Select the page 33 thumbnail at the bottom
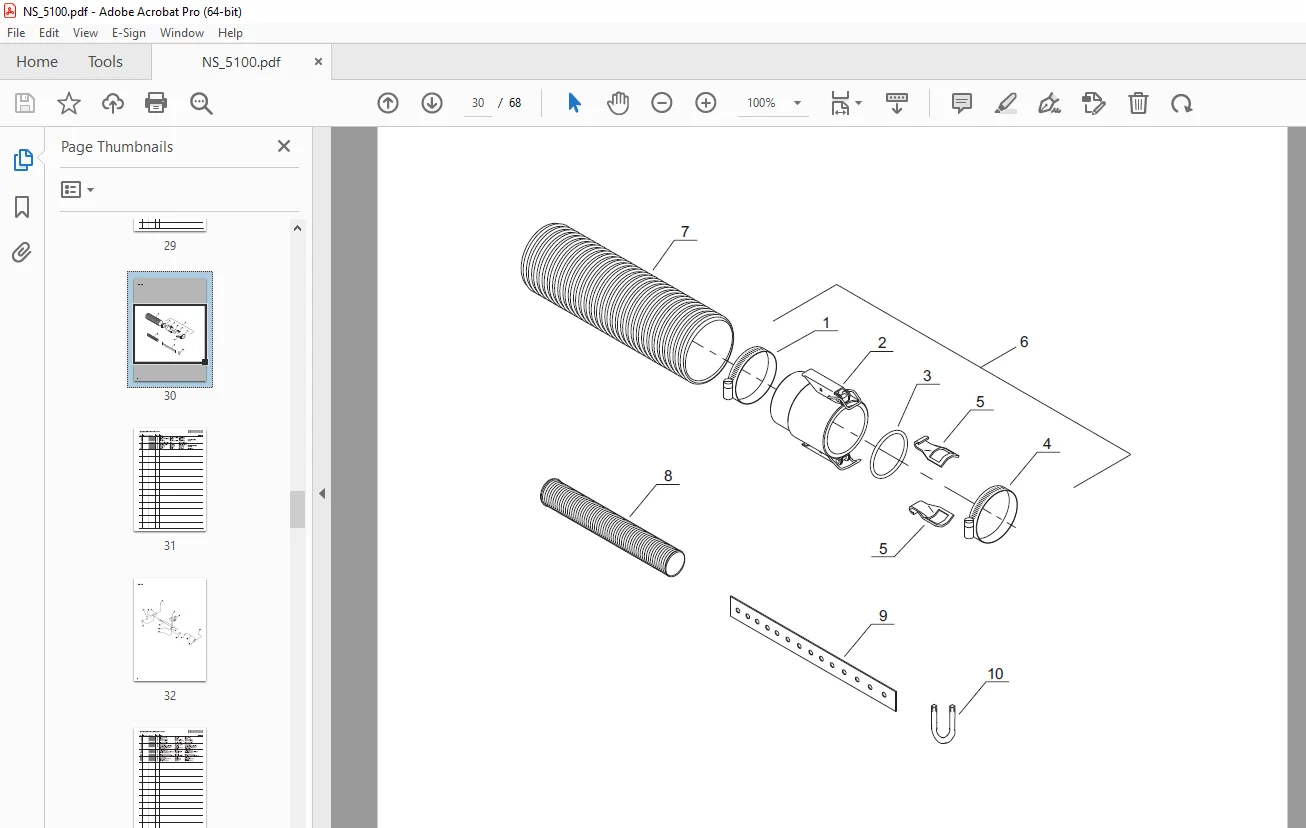This screenshot has width=1306, height=828. coord(170,778)
